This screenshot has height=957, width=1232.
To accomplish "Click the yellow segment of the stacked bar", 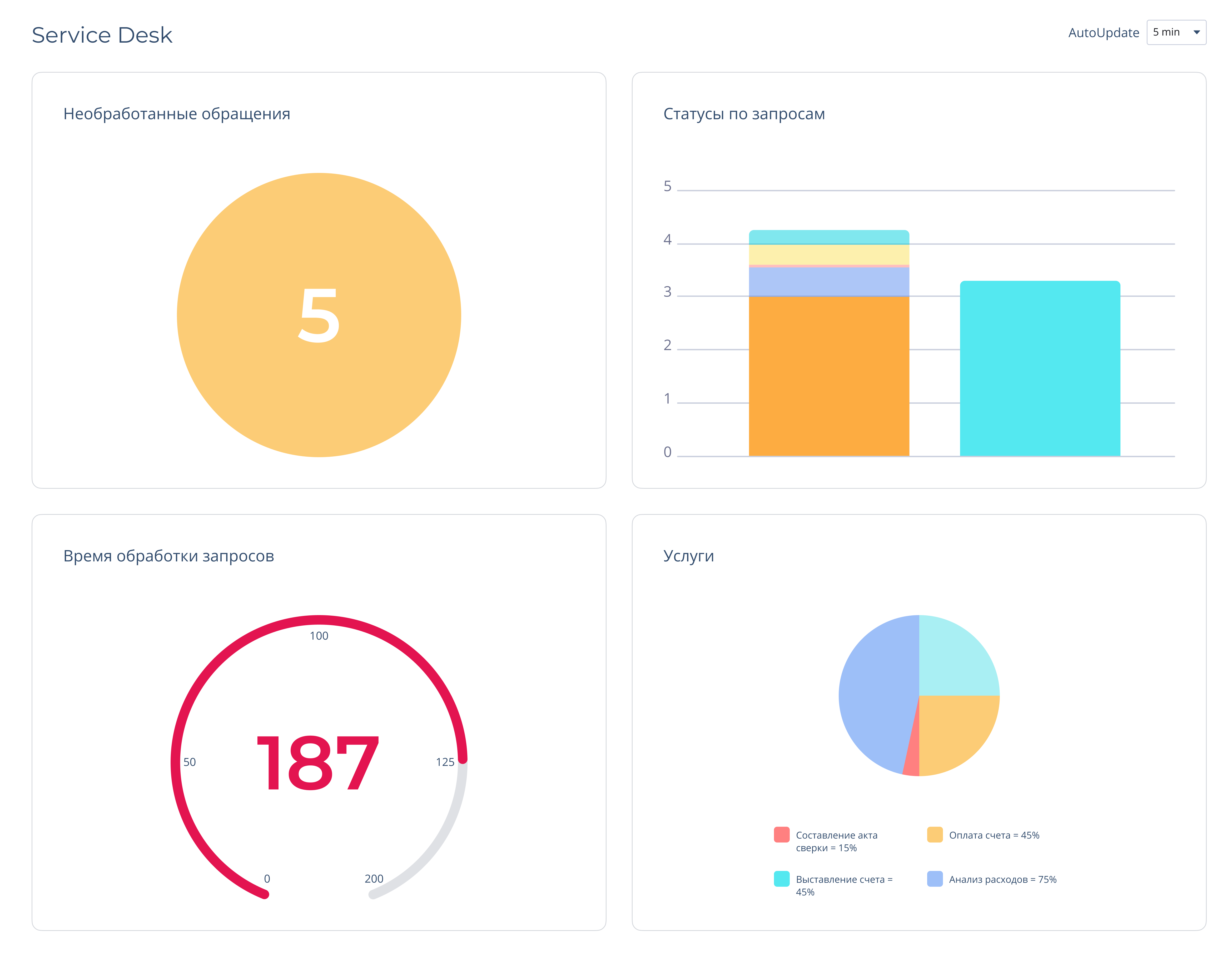I will 829,254.
